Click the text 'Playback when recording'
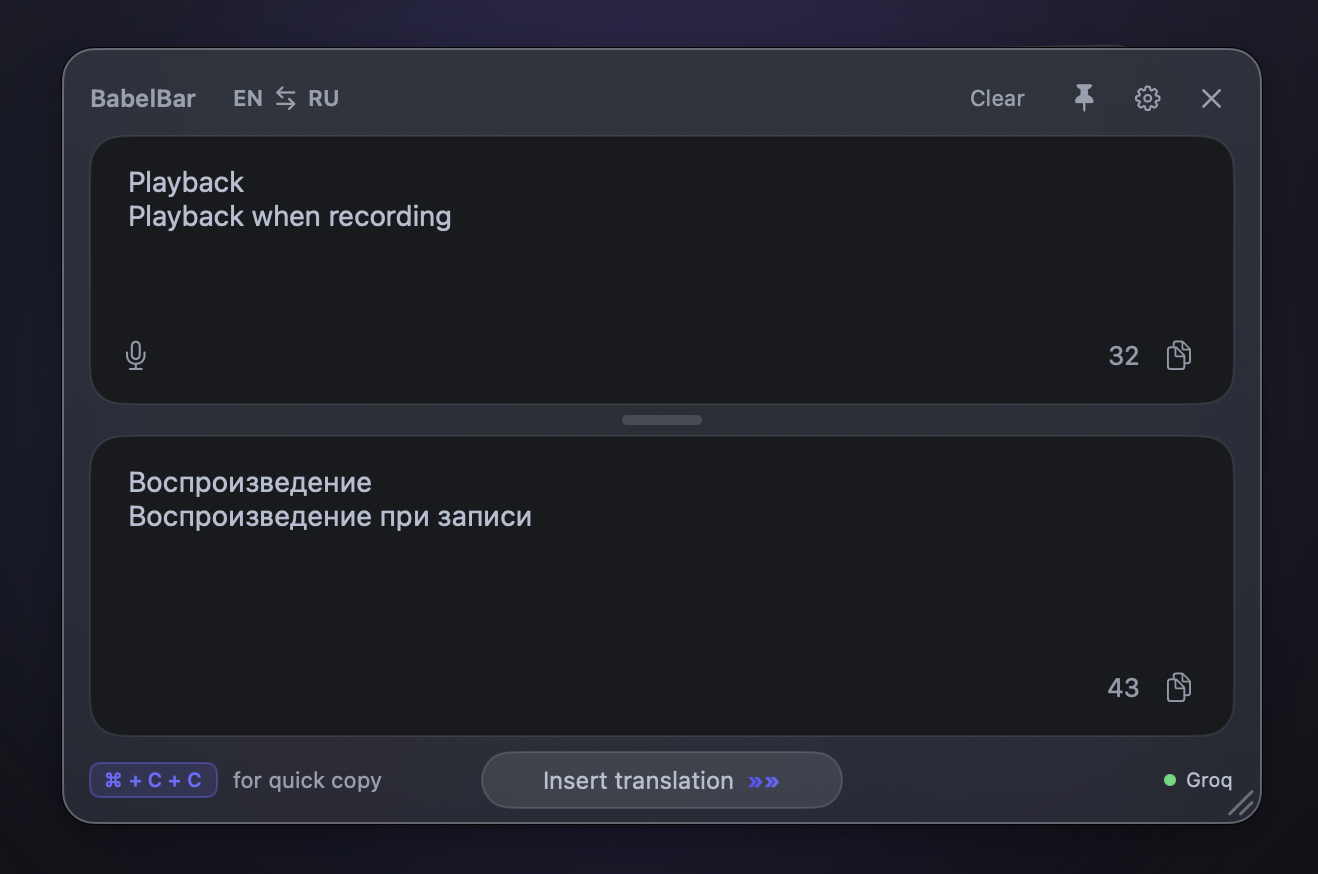 (290, 216)
